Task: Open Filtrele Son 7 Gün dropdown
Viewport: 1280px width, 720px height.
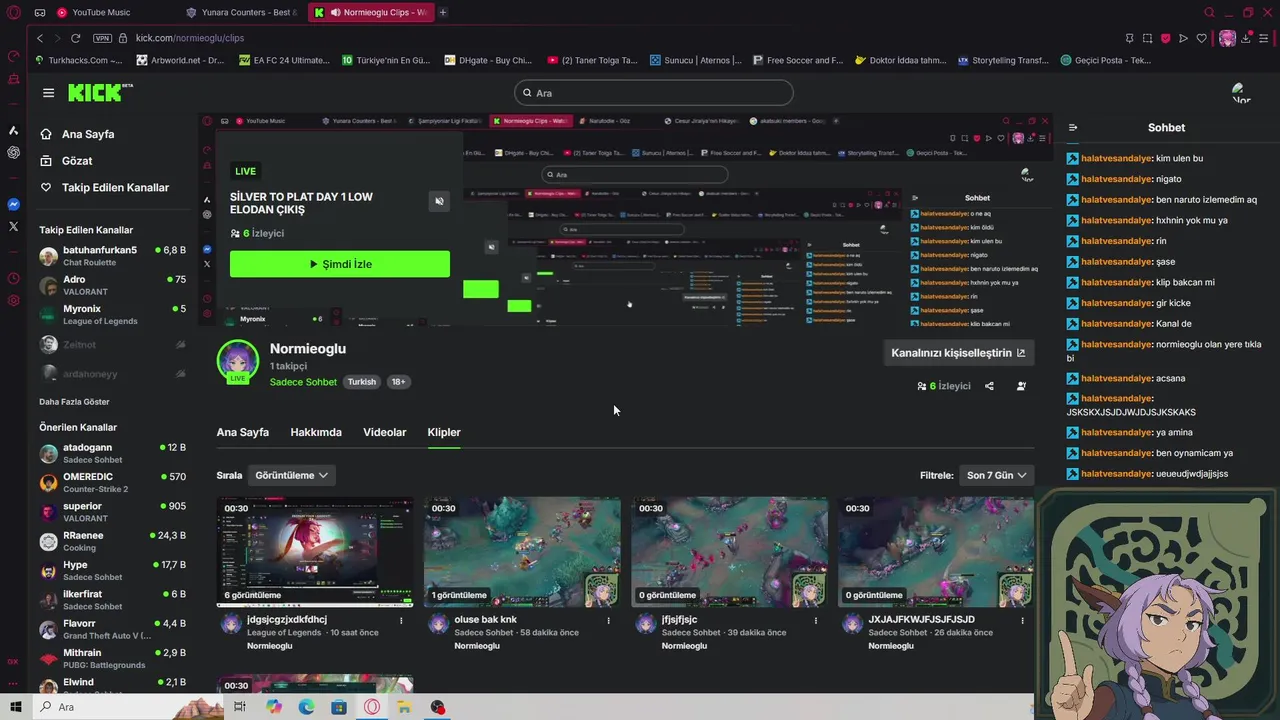Action: click(x=996, y=475)
